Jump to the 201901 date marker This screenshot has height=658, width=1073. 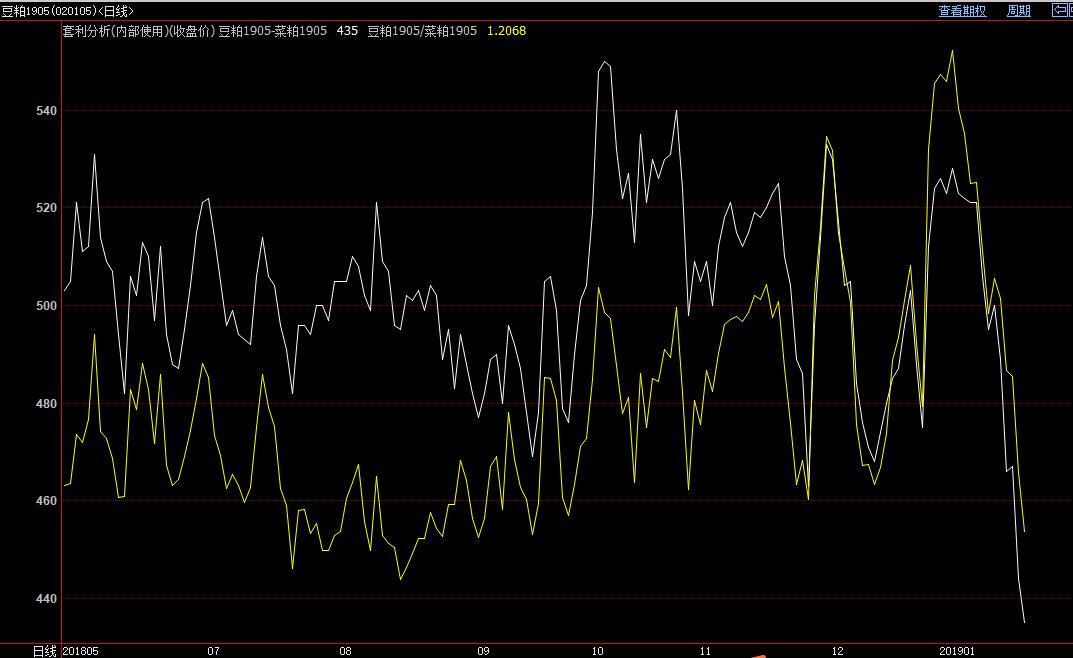coord(957,651)
